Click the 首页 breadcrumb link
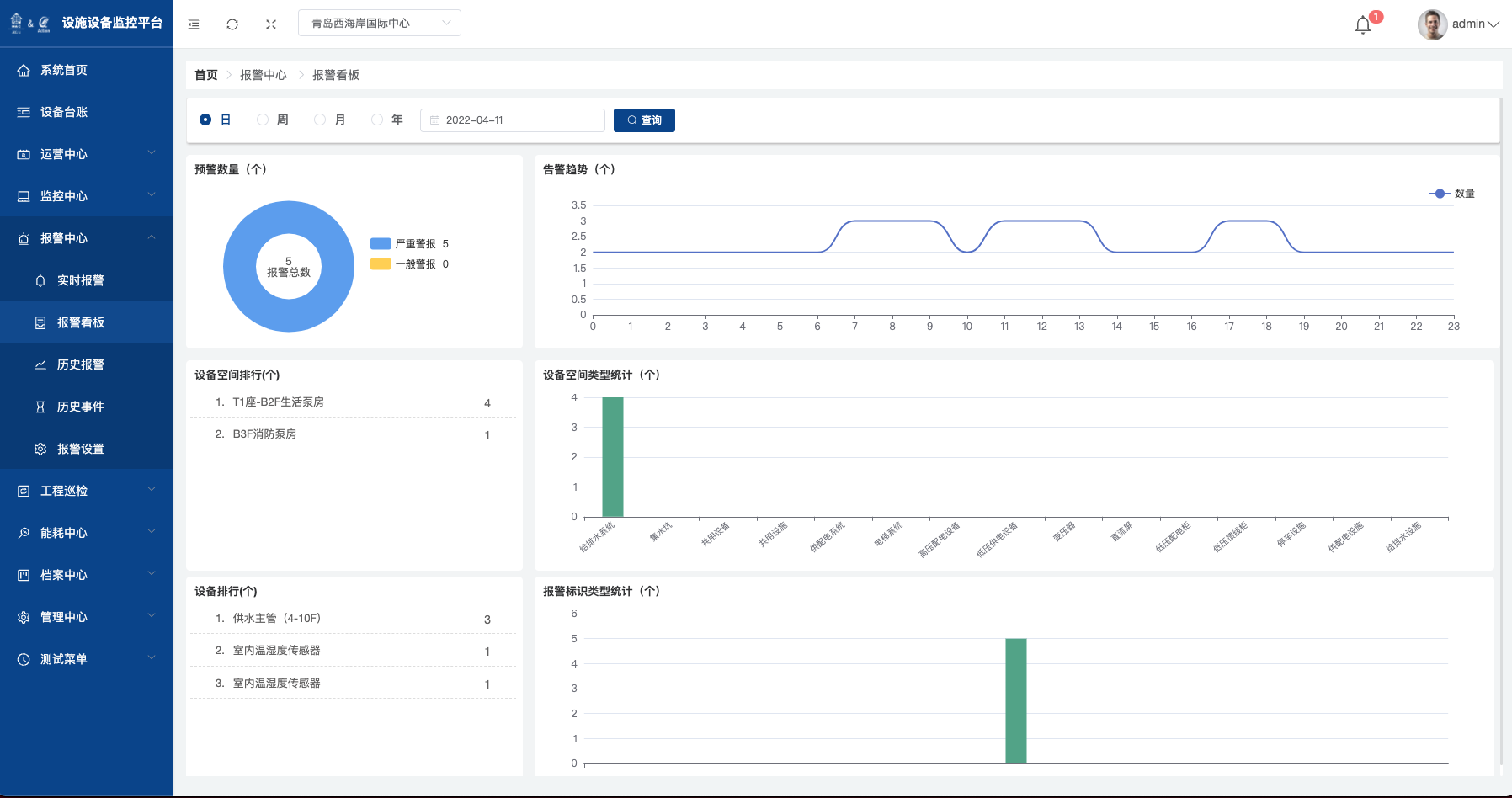 click(206, 75)
